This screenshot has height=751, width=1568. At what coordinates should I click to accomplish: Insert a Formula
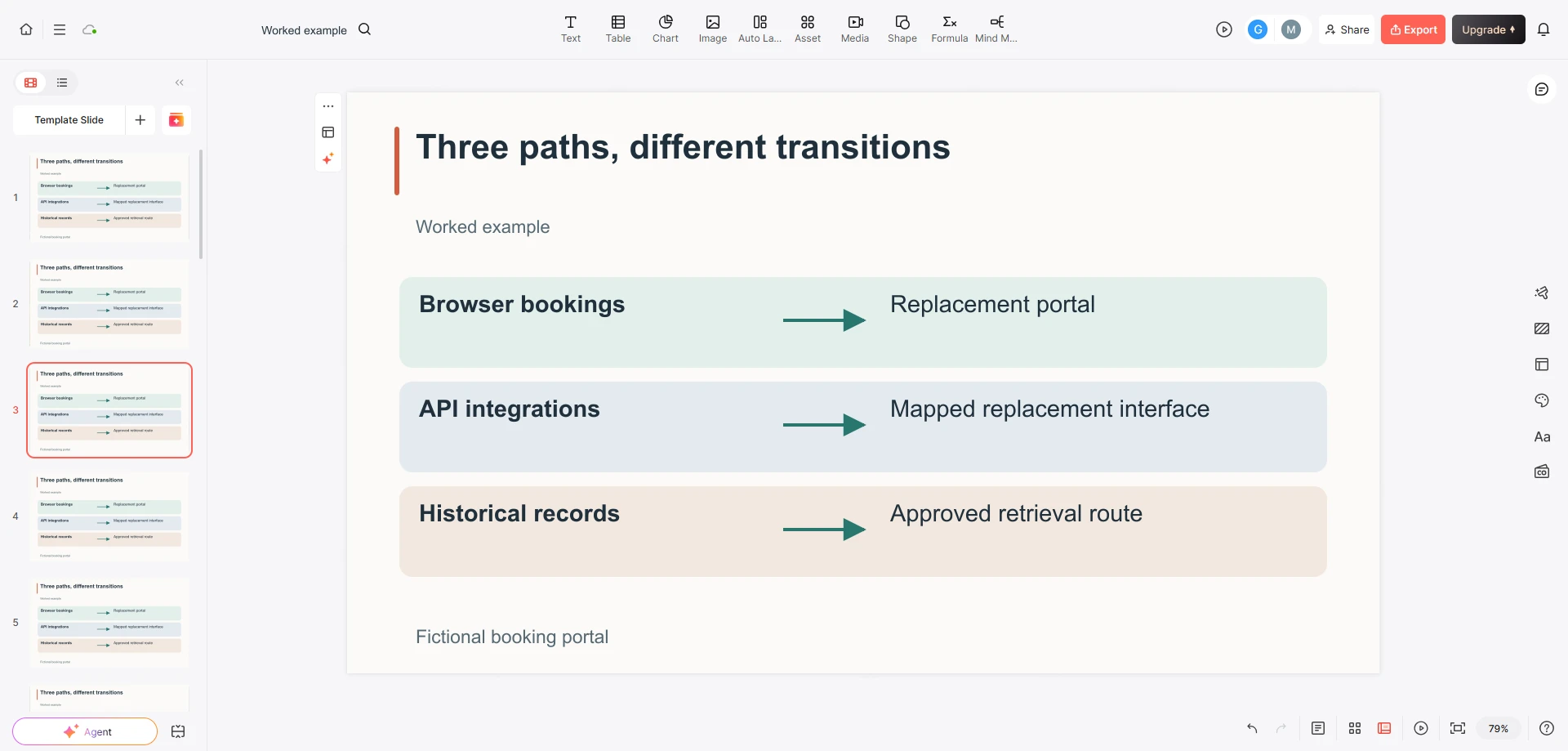tap(950, 29)
